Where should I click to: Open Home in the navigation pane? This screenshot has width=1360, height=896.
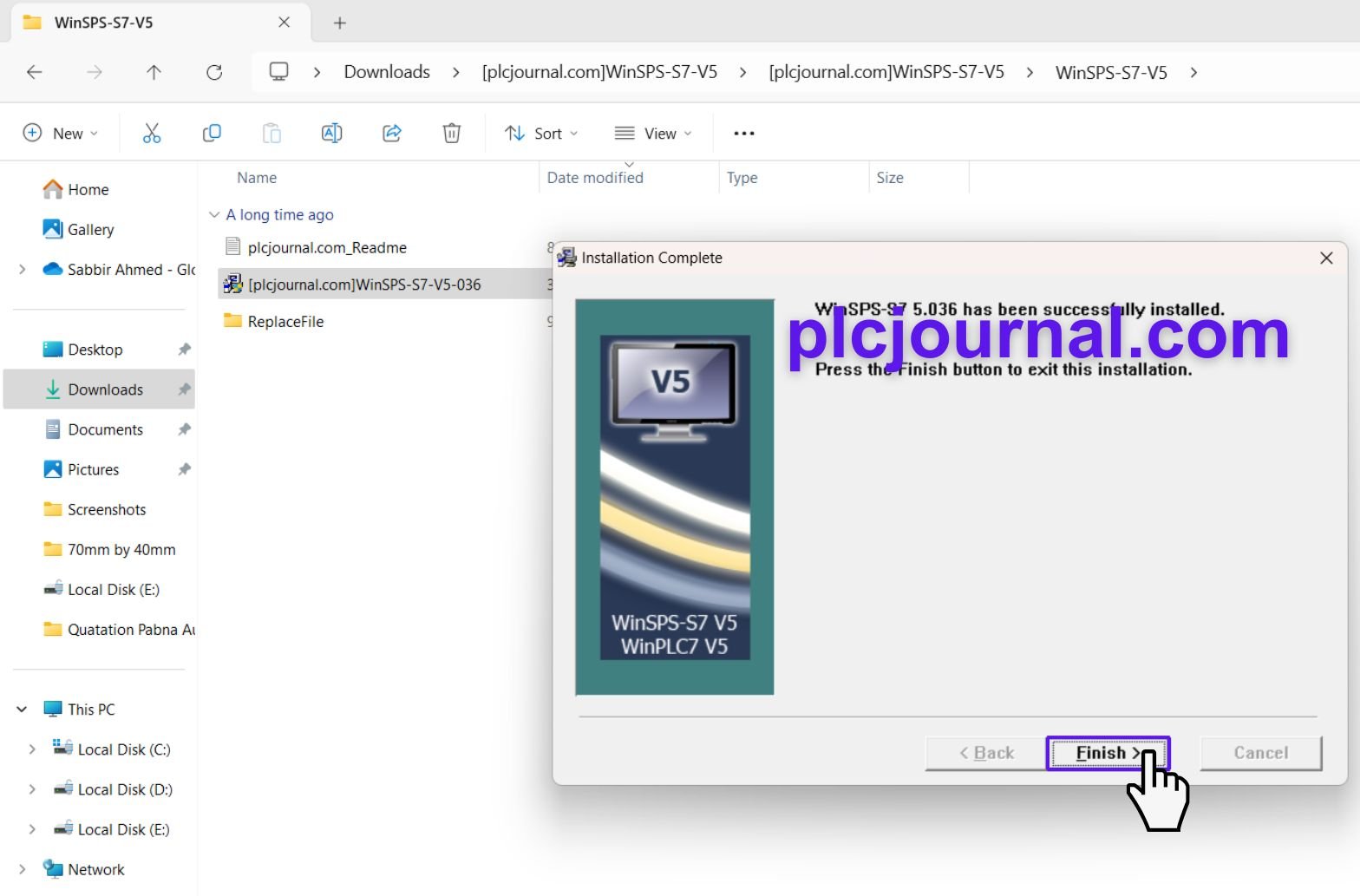tap(88, 189)
